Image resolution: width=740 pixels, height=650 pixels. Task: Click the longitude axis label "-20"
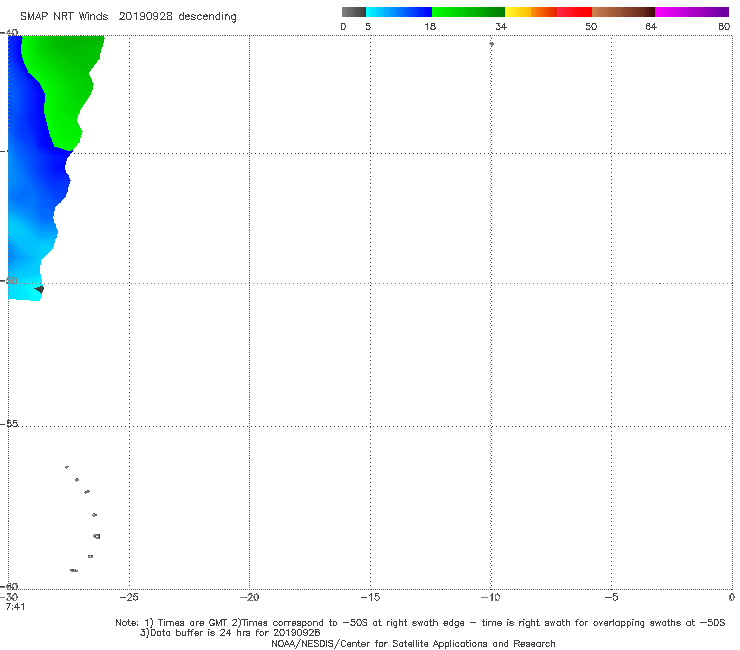249,597
